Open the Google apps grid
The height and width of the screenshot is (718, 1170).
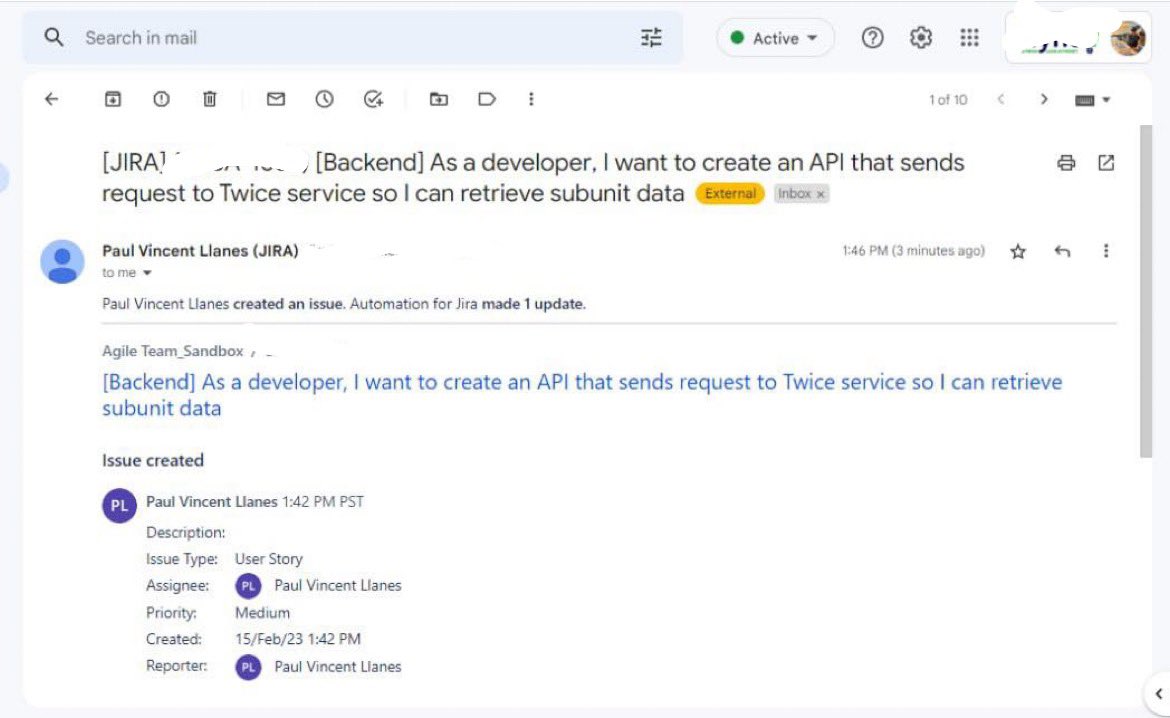(x=969, y=37)
